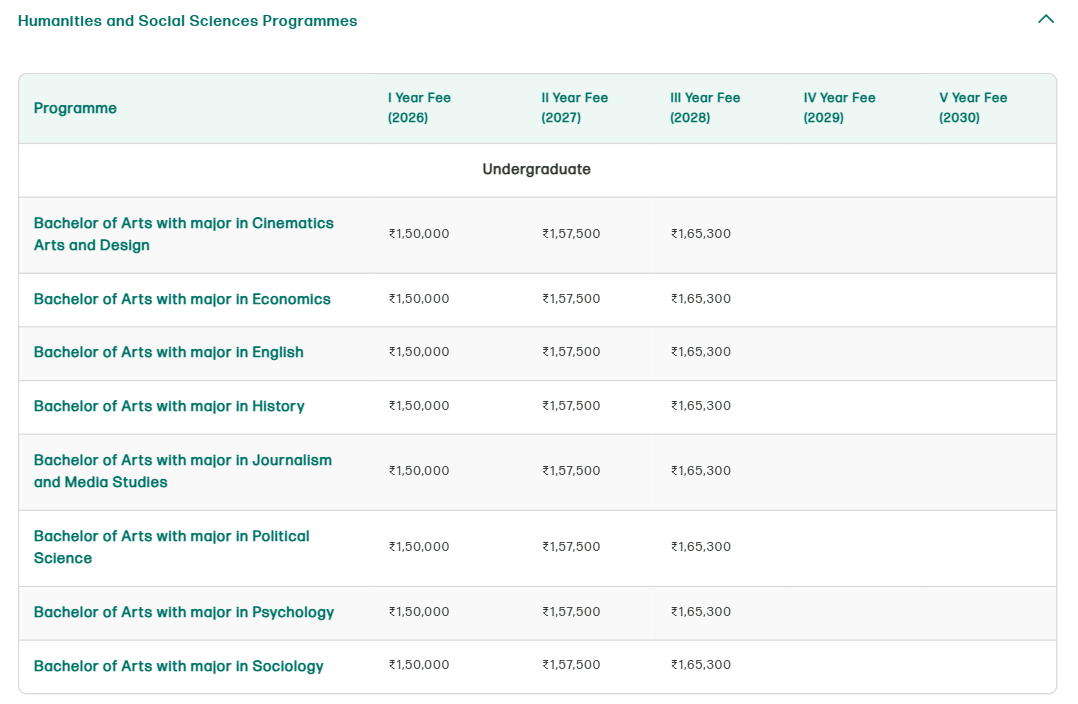Screen dimensions: 1078x704
Task: Click the Undergraduate section row
Action: click(x=536, y=169)
